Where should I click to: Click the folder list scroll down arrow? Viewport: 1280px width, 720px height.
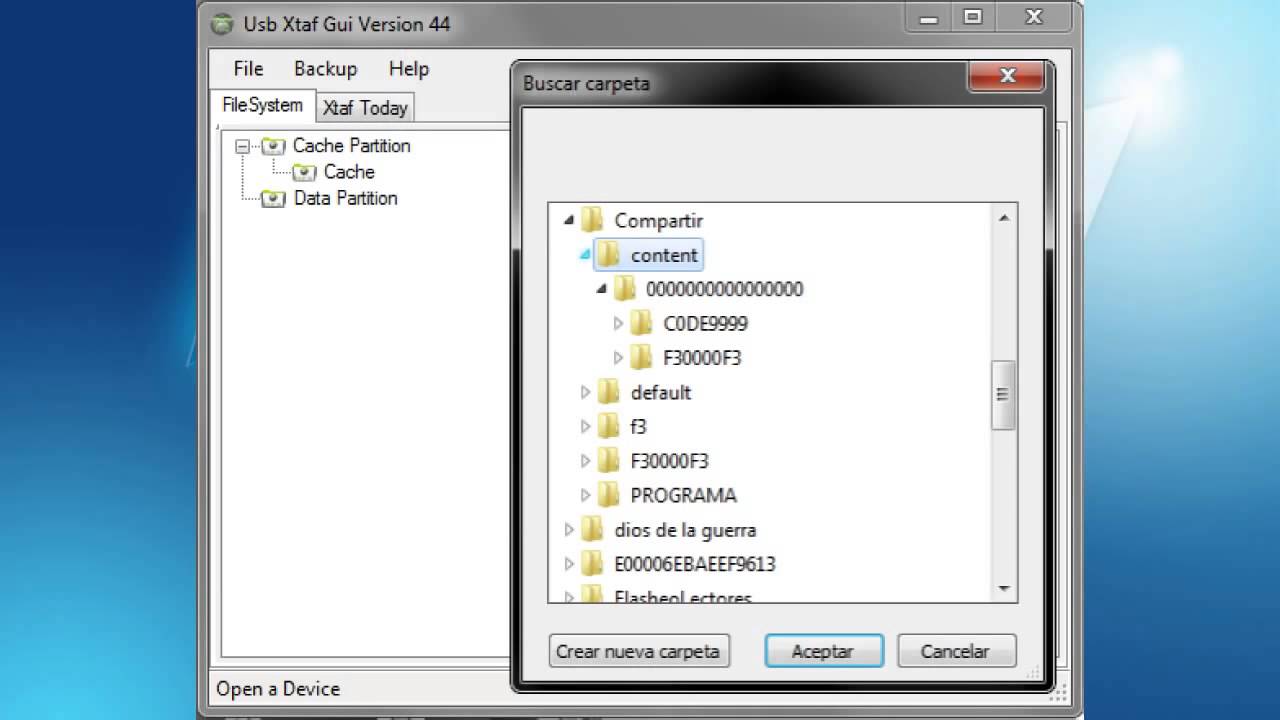pyautogui.click(x=1003, y=589)
